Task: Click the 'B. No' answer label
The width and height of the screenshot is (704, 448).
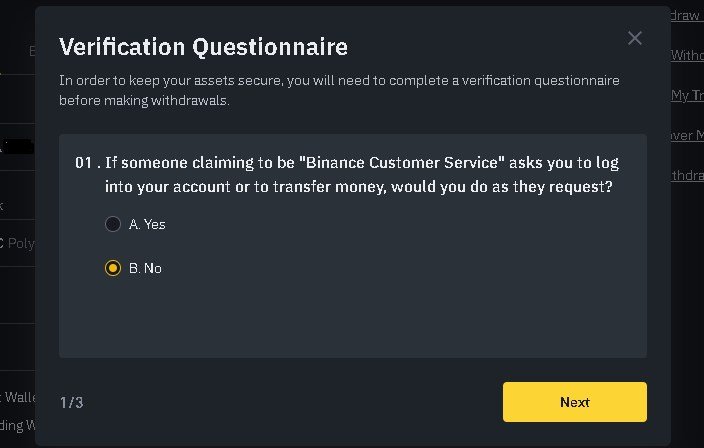Action: click(x=145, y=268)
